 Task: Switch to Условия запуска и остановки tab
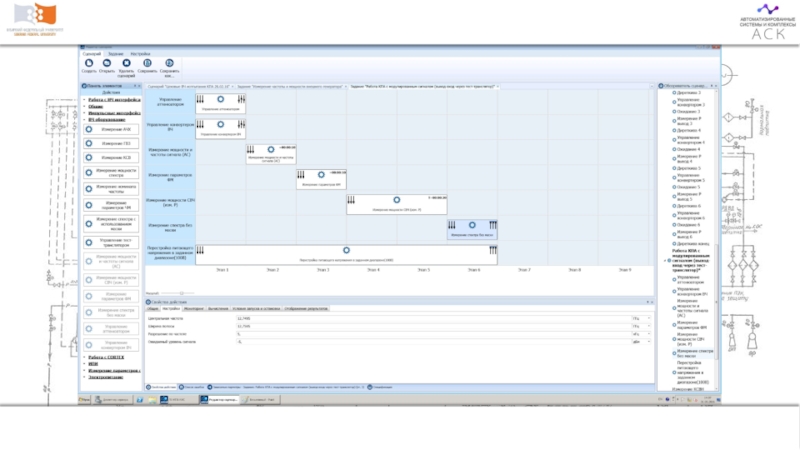pyautogui.click(x=256, y=309)
